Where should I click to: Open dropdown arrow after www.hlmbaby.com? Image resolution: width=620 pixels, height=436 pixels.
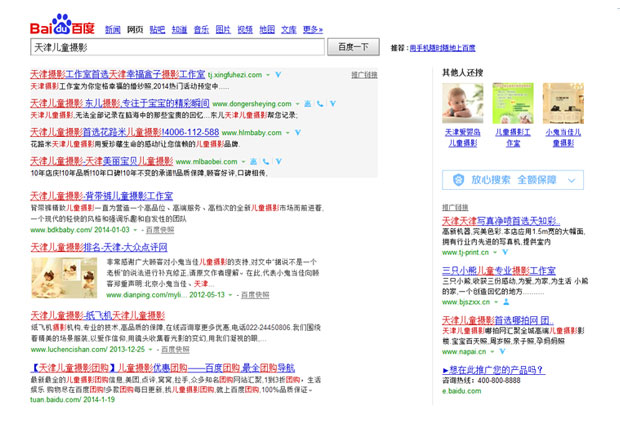(288, 133)
